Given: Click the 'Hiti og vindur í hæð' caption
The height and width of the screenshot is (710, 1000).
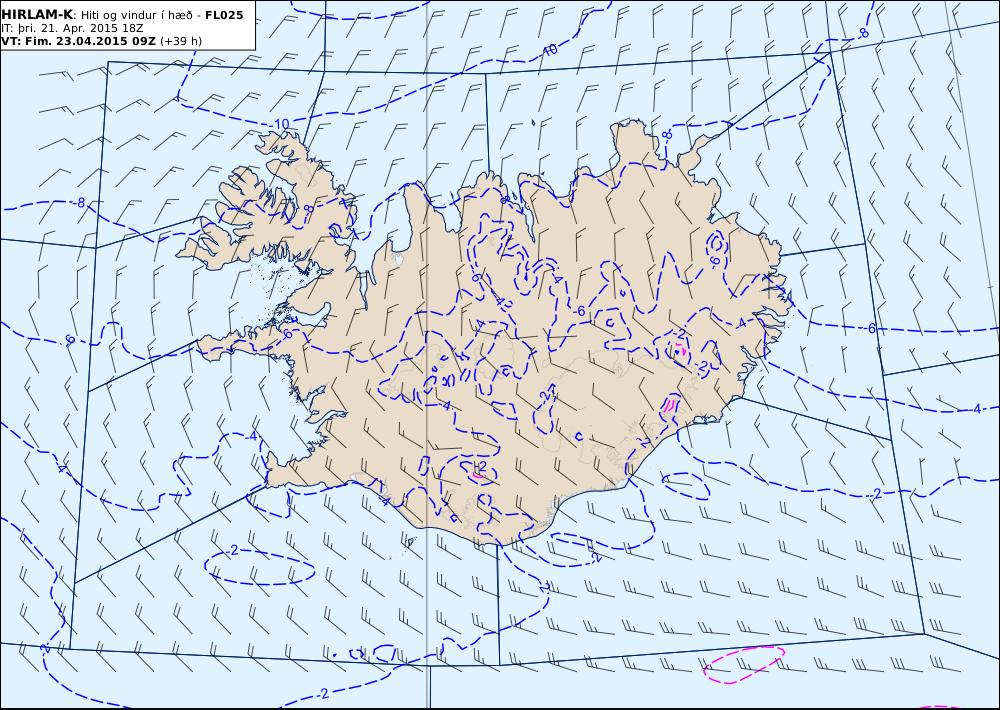Looking at the screenshot, I should [136, 15].
